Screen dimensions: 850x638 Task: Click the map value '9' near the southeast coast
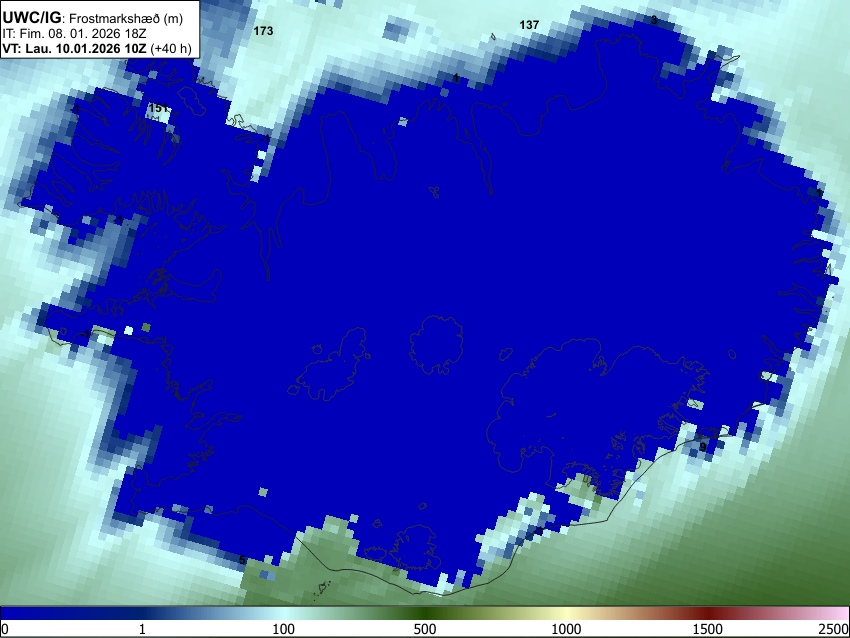click(x=703, y=447)
